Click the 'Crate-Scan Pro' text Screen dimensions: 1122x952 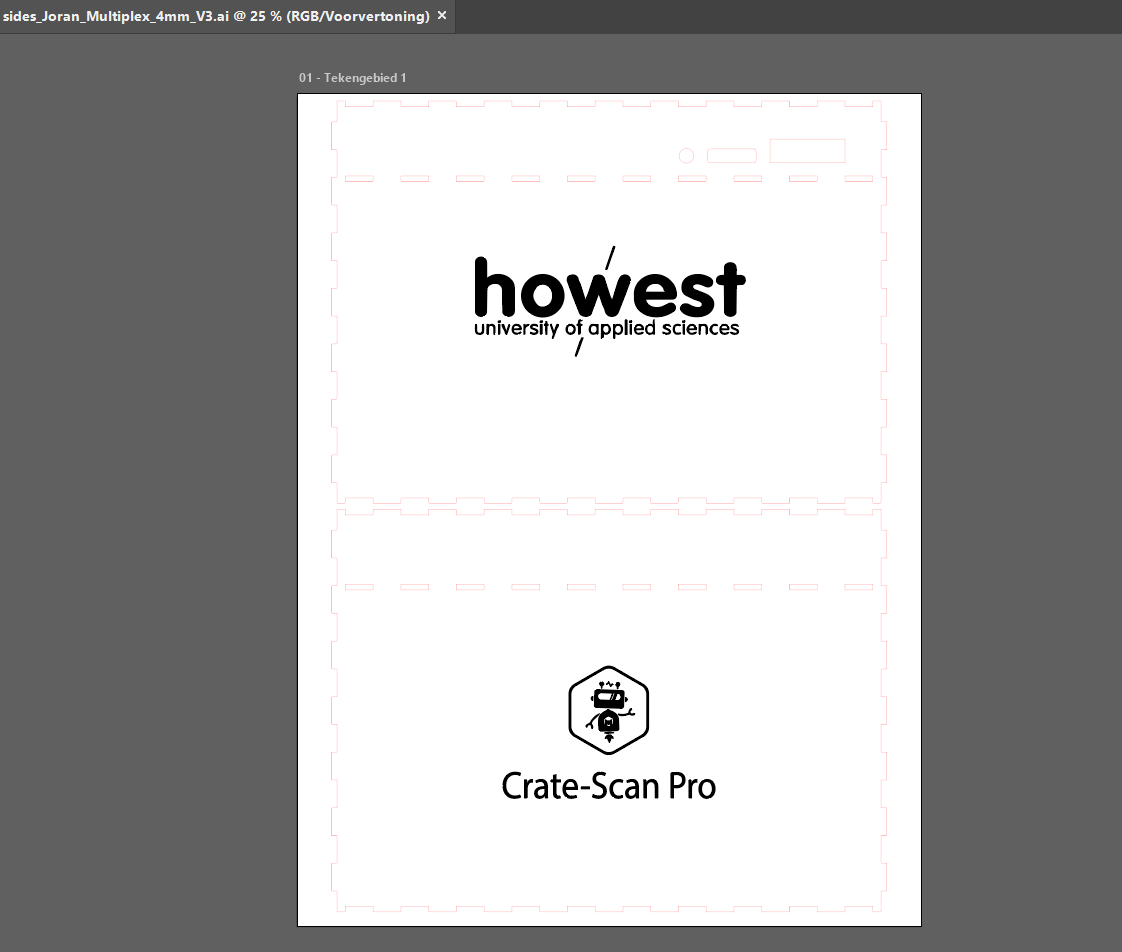pyautogui.click(x=608, y=786)
